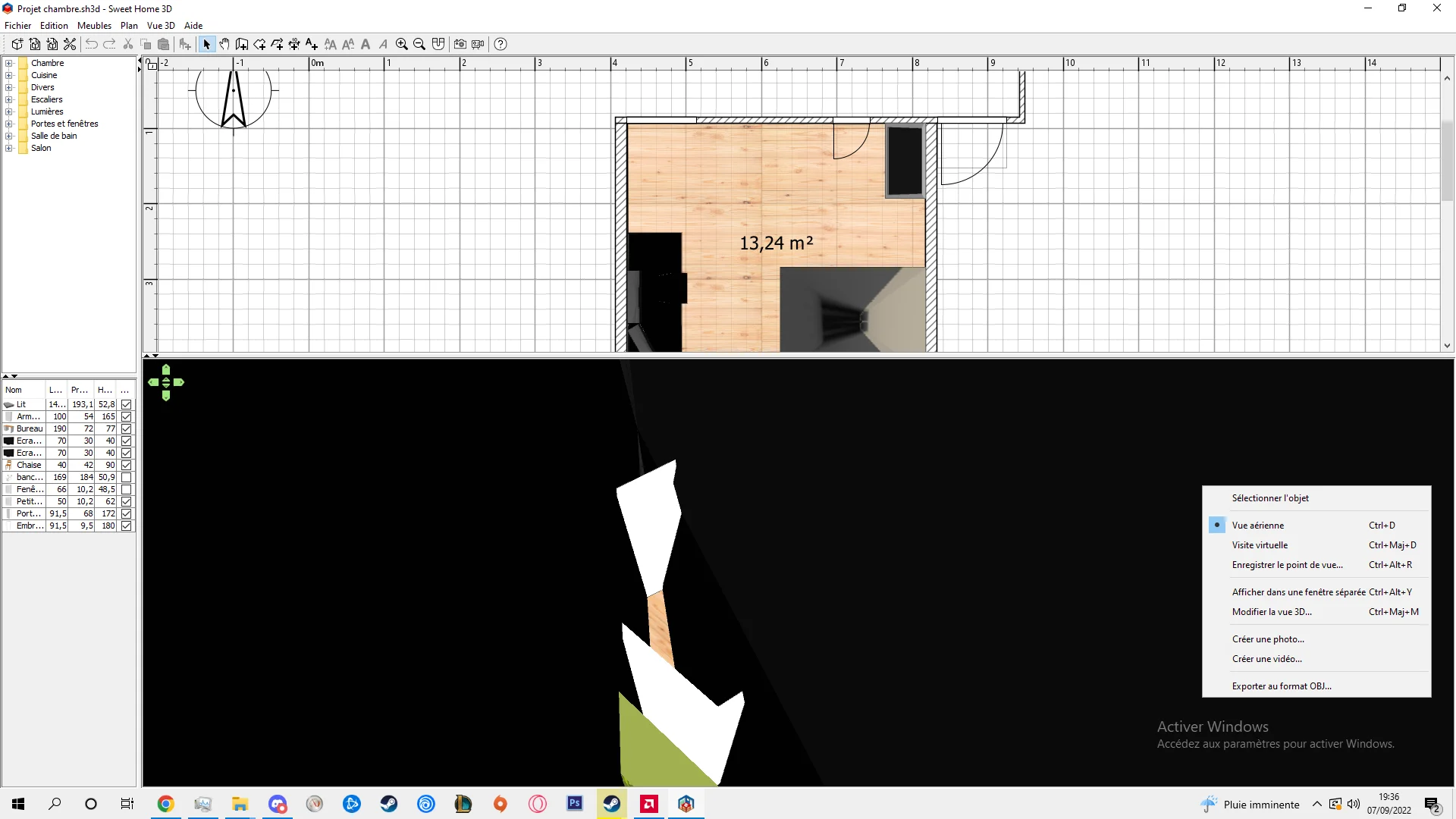Activate the pan hand tool
The height and width of the screenshot is (819, 1456).
pos(224,44)
